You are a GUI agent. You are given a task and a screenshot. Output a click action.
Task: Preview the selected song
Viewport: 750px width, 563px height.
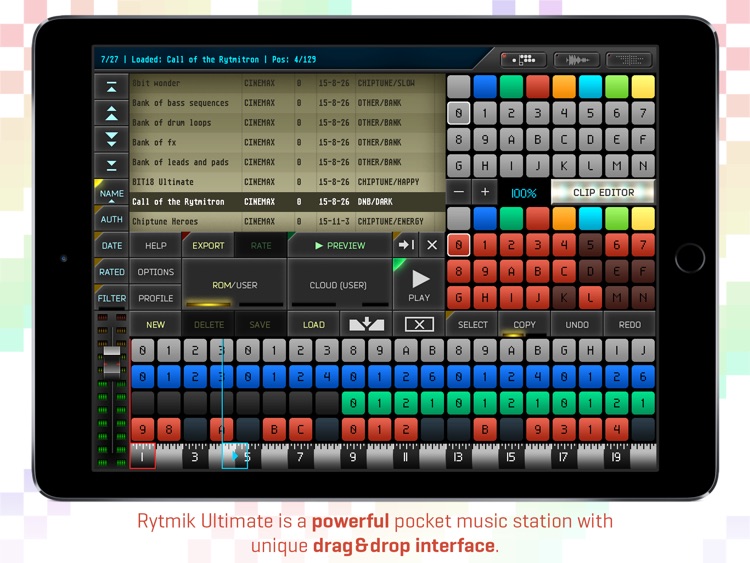340,245
